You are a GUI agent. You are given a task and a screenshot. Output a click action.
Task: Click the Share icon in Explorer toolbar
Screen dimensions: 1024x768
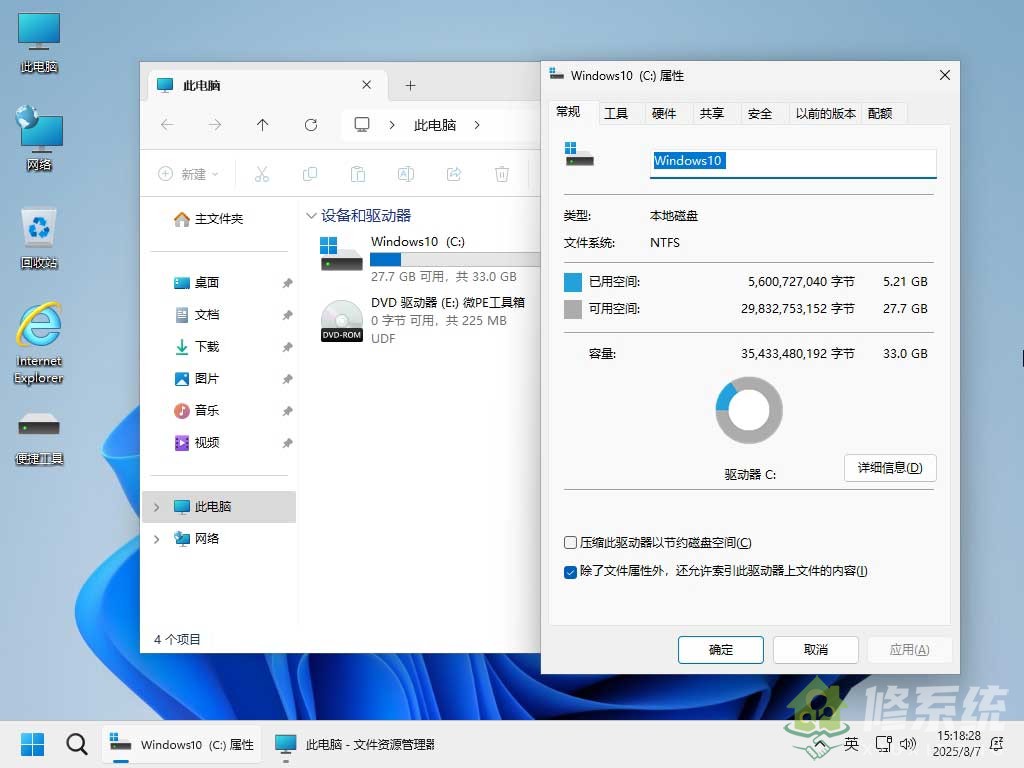click(x=453, y=174)
